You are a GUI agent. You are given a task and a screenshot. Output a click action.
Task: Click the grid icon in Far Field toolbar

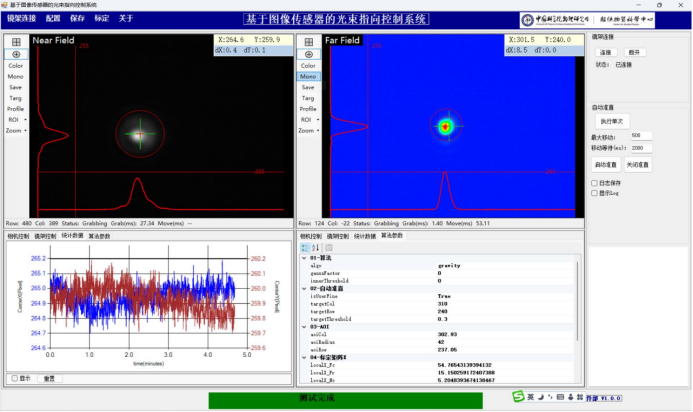308,42
